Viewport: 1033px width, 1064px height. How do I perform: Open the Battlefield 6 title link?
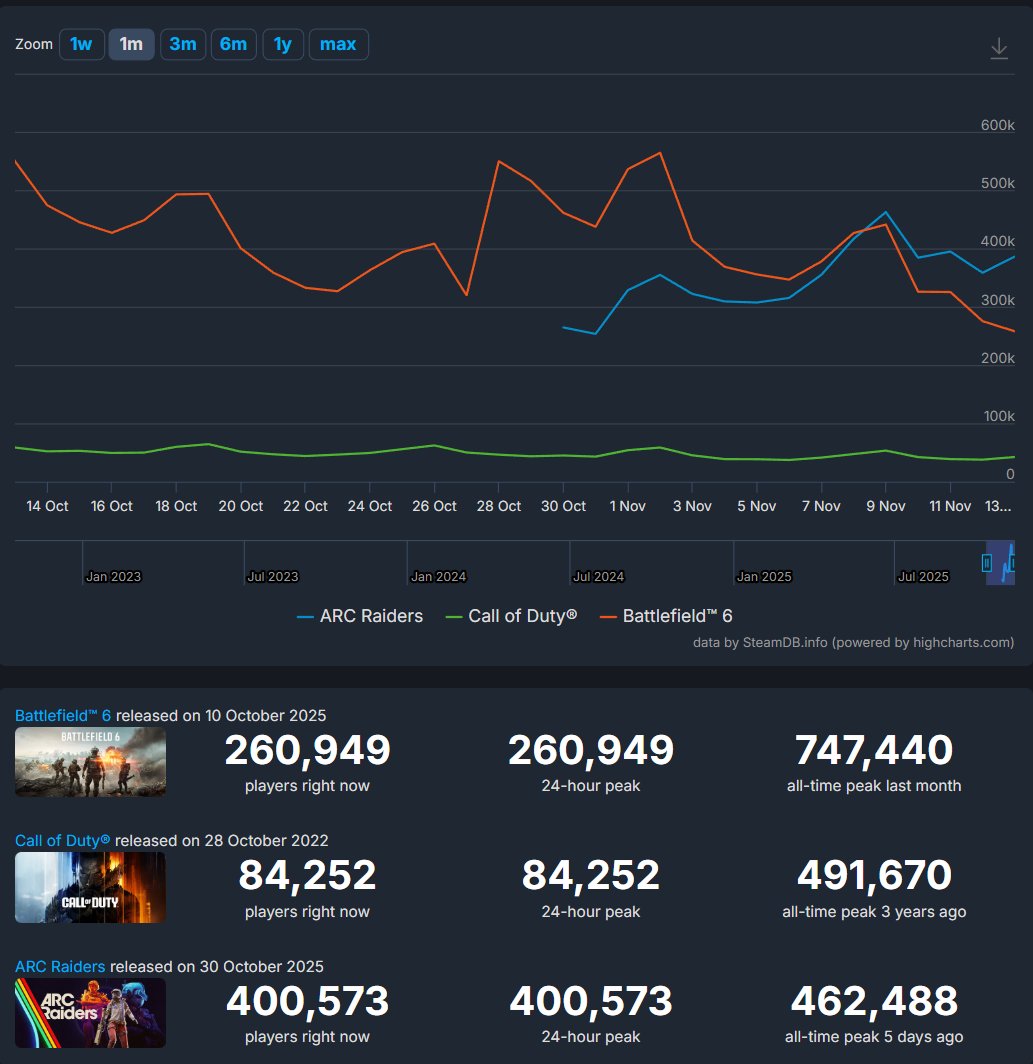[62, 716]
